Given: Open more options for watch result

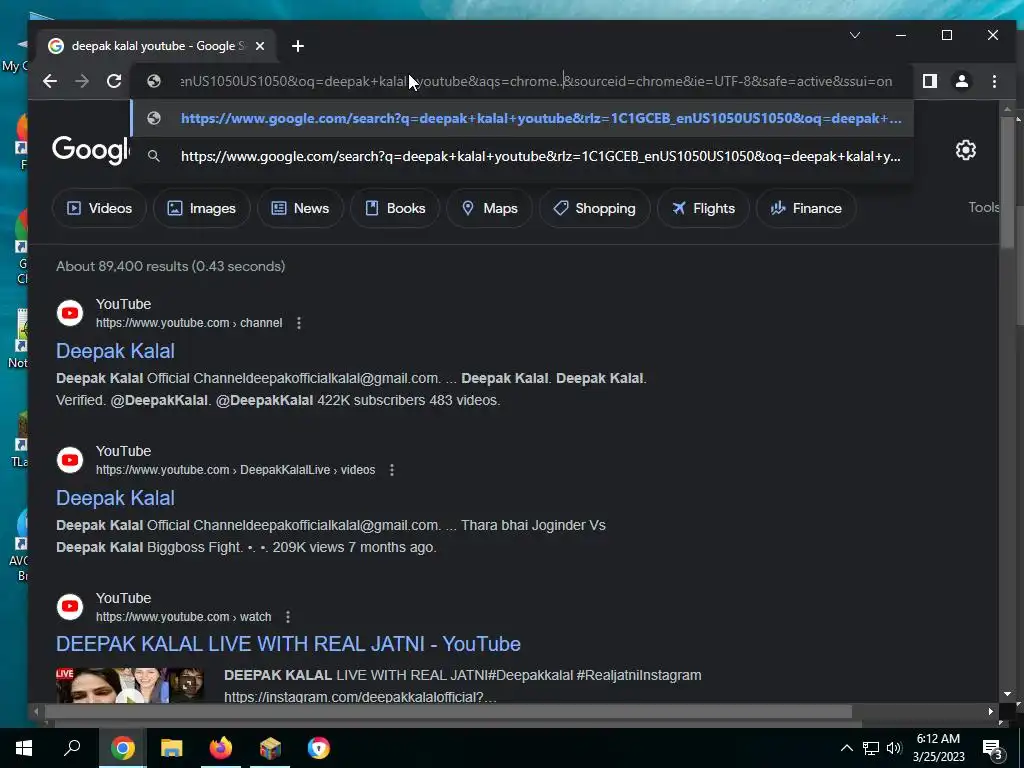Looking at the screenshot, I should pos(287,616).
